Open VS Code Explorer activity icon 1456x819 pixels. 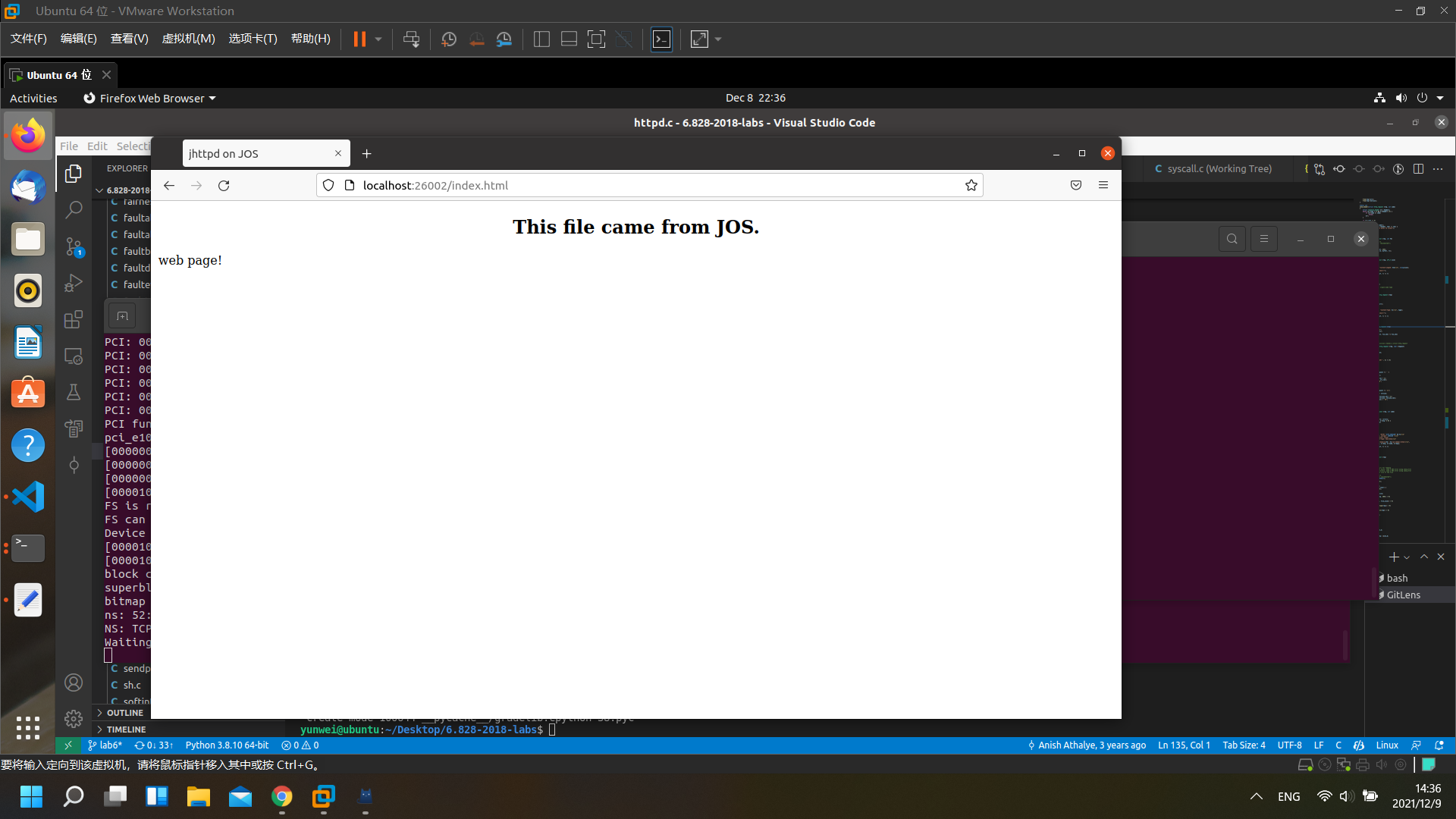pyautogui.click(x=74, y=174)
